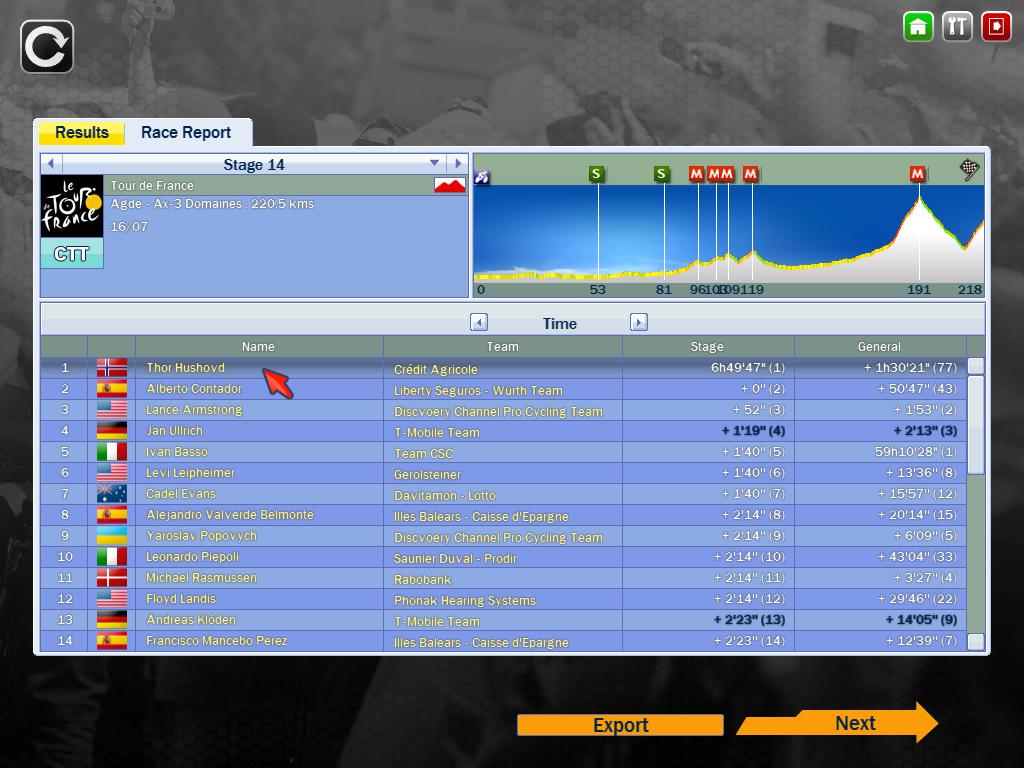Click the checkered finish flag icon
The width and height of the screenshot is (1024, 768).
point(969,169)
